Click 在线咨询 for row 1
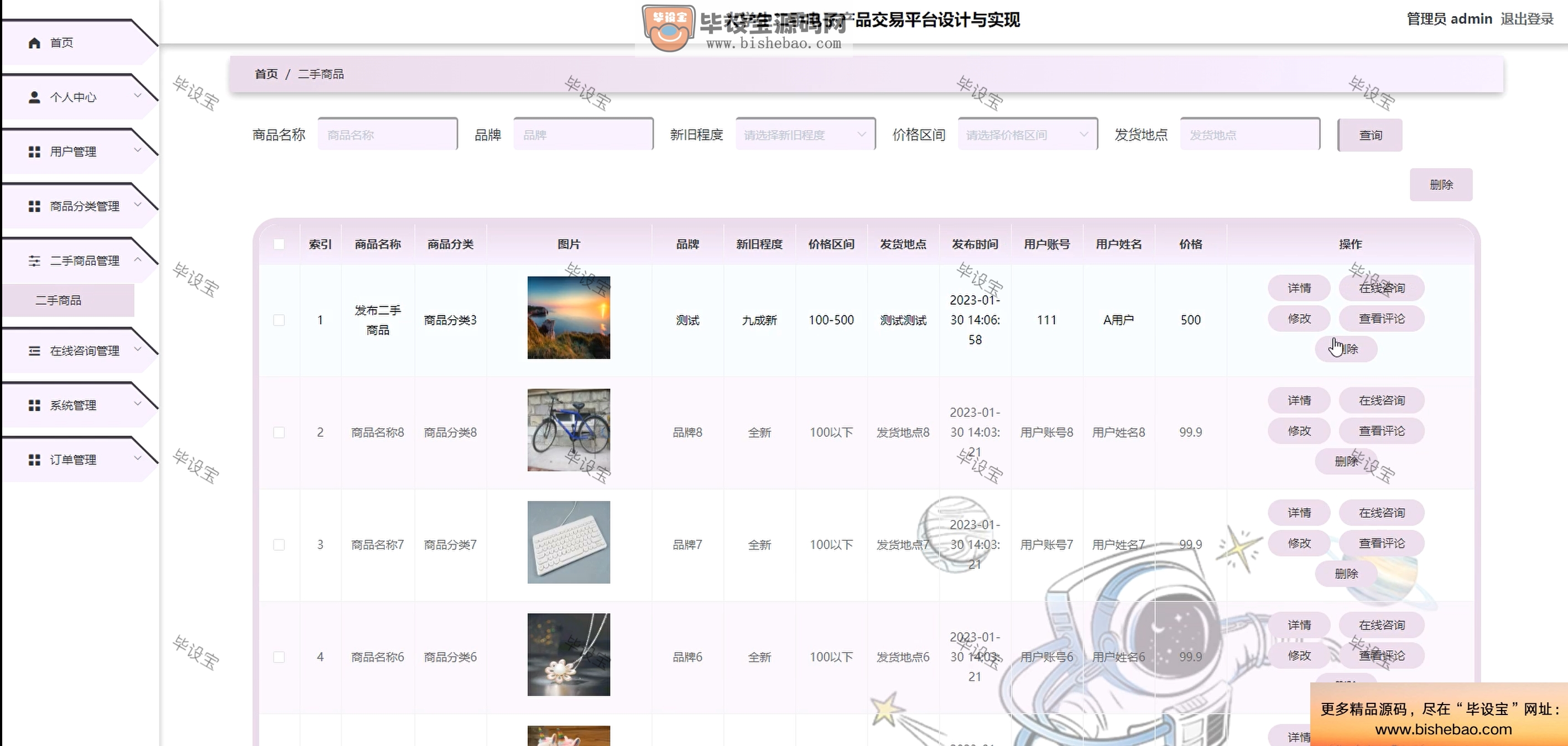This screenshot has height=746, width=1568. coord(1382,288)
